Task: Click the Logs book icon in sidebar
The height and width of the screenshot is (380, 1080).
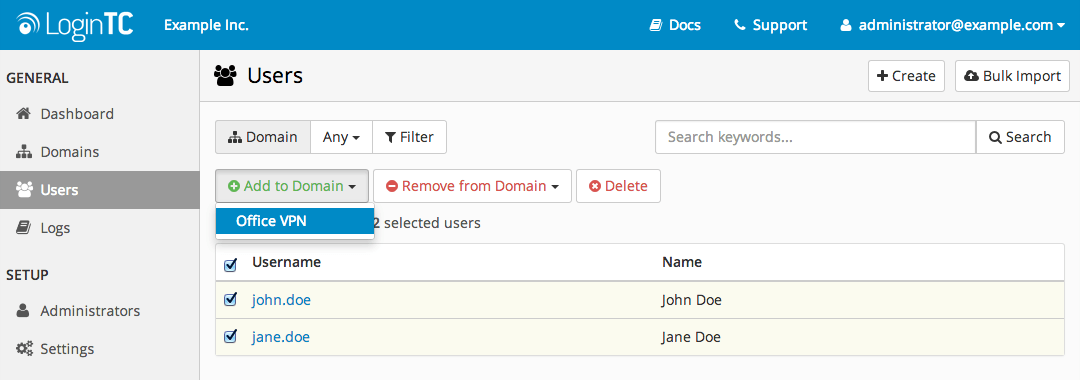Action: (x=23, y=228)
